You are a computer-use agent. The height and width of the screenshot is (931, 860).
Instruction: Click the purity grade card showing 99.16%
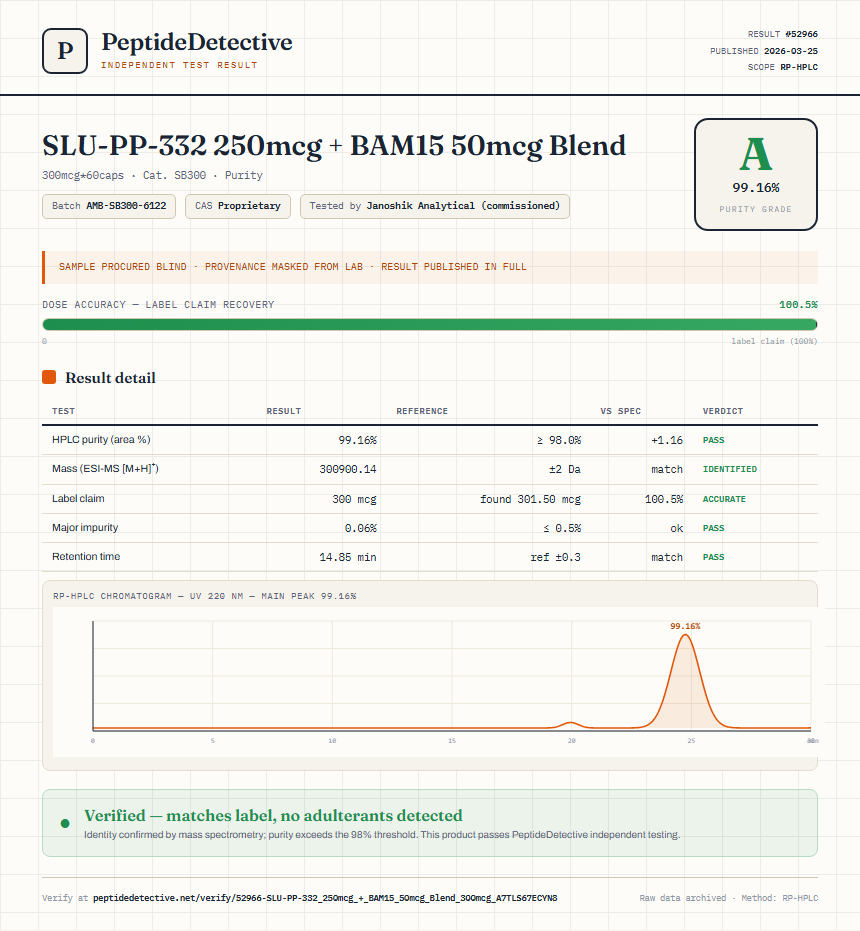click(x=755, y=175)
